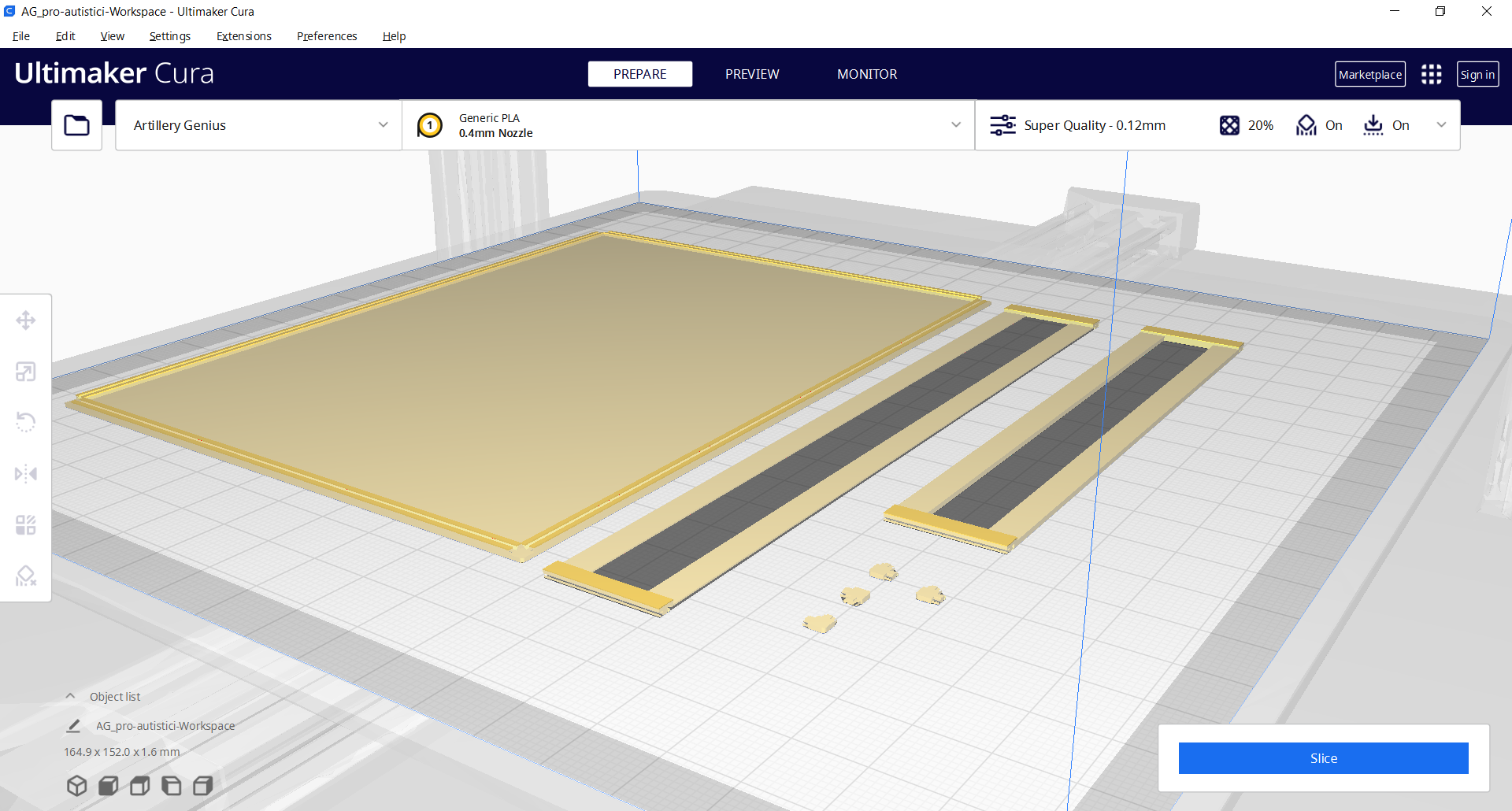
Task: Select the Mirror tool
Action: 26,474
